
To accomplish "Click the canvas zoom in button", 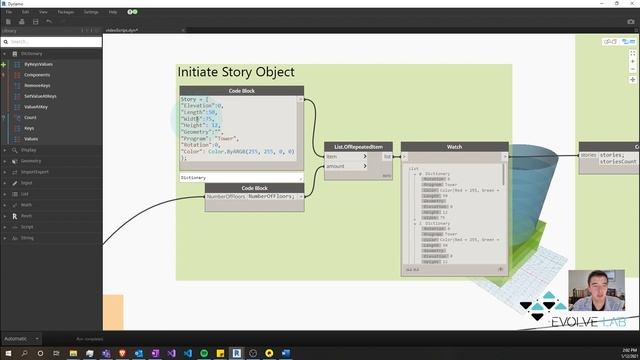I will [633, 61].
